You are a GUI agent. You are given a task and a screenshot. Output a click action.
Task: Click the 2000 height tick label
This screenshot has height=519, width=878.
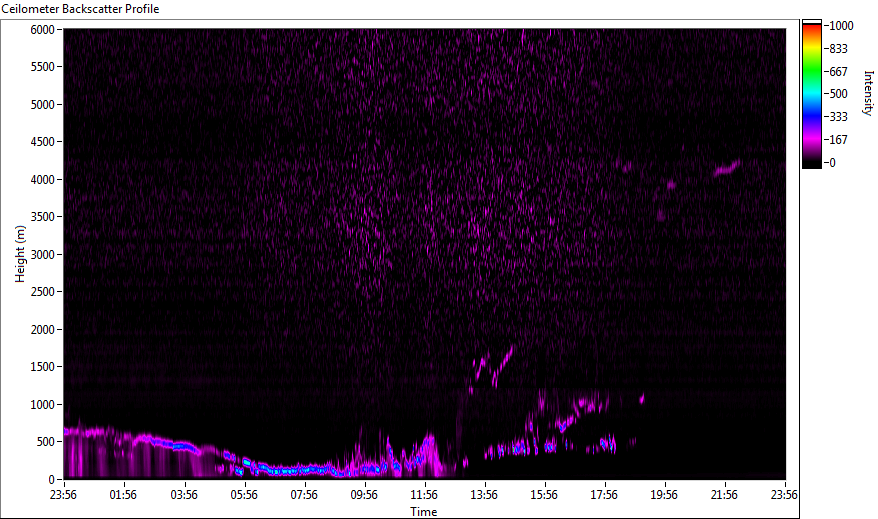[43, 330]
